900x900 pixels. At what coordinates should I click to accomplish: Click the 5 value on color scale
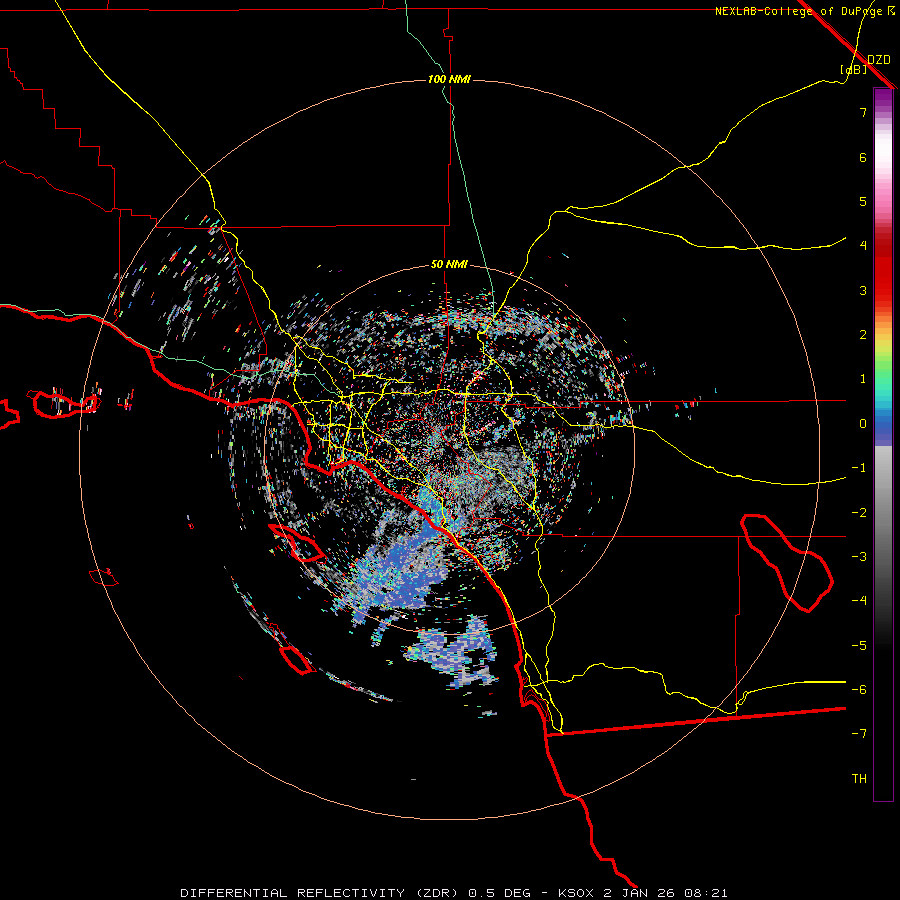863,201
